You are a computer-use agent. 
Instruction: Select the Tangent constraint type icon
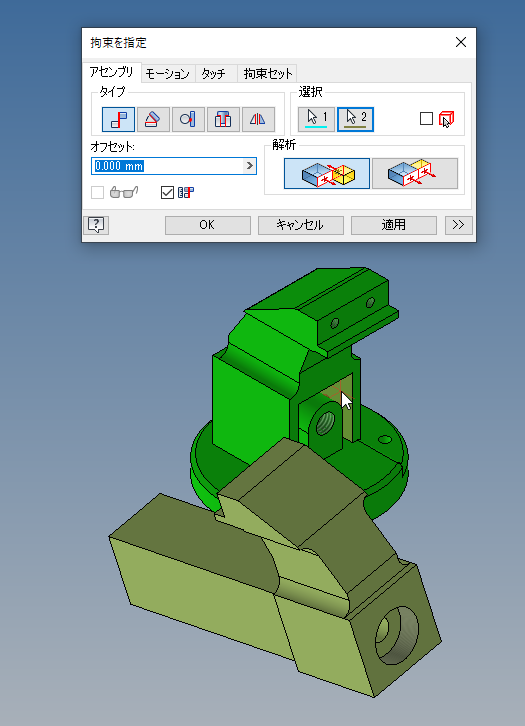point(188,119)
